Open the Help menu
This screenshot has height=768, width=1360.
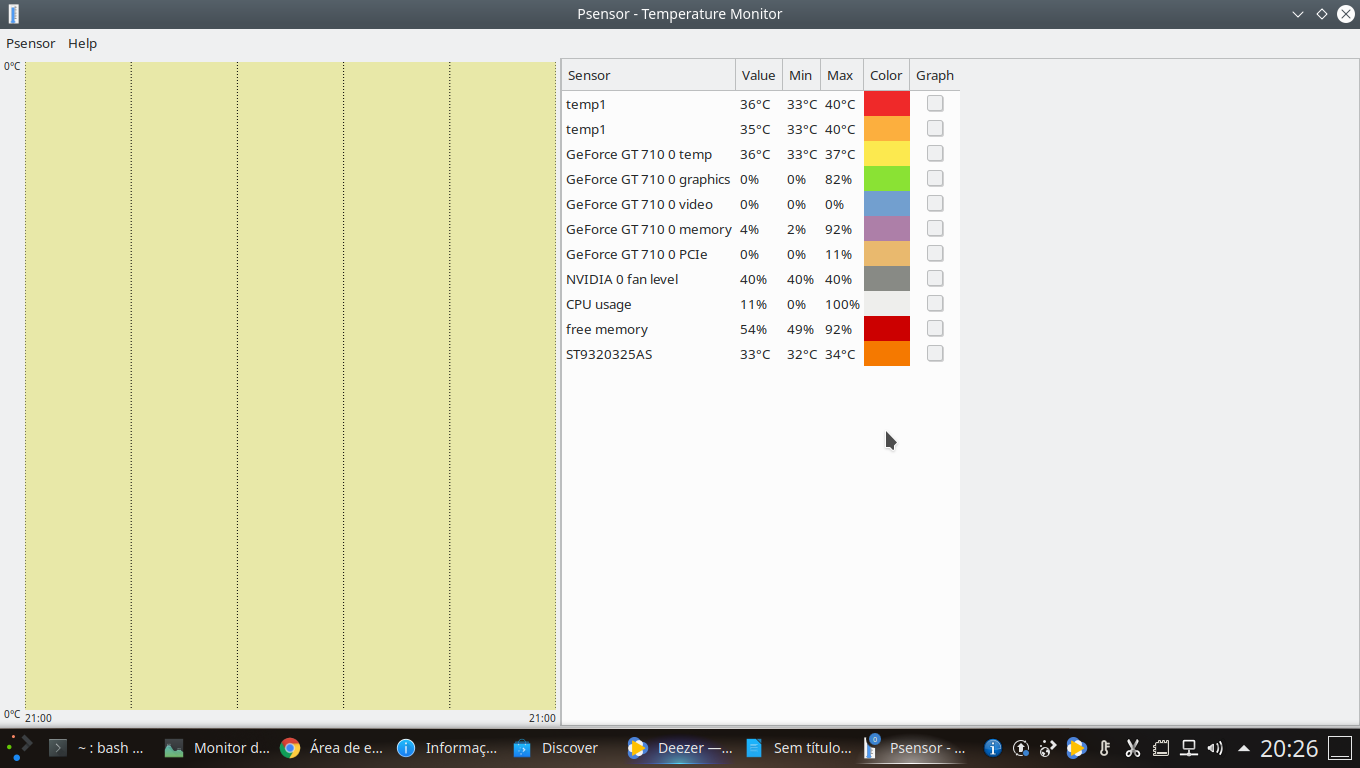(82, 43)
